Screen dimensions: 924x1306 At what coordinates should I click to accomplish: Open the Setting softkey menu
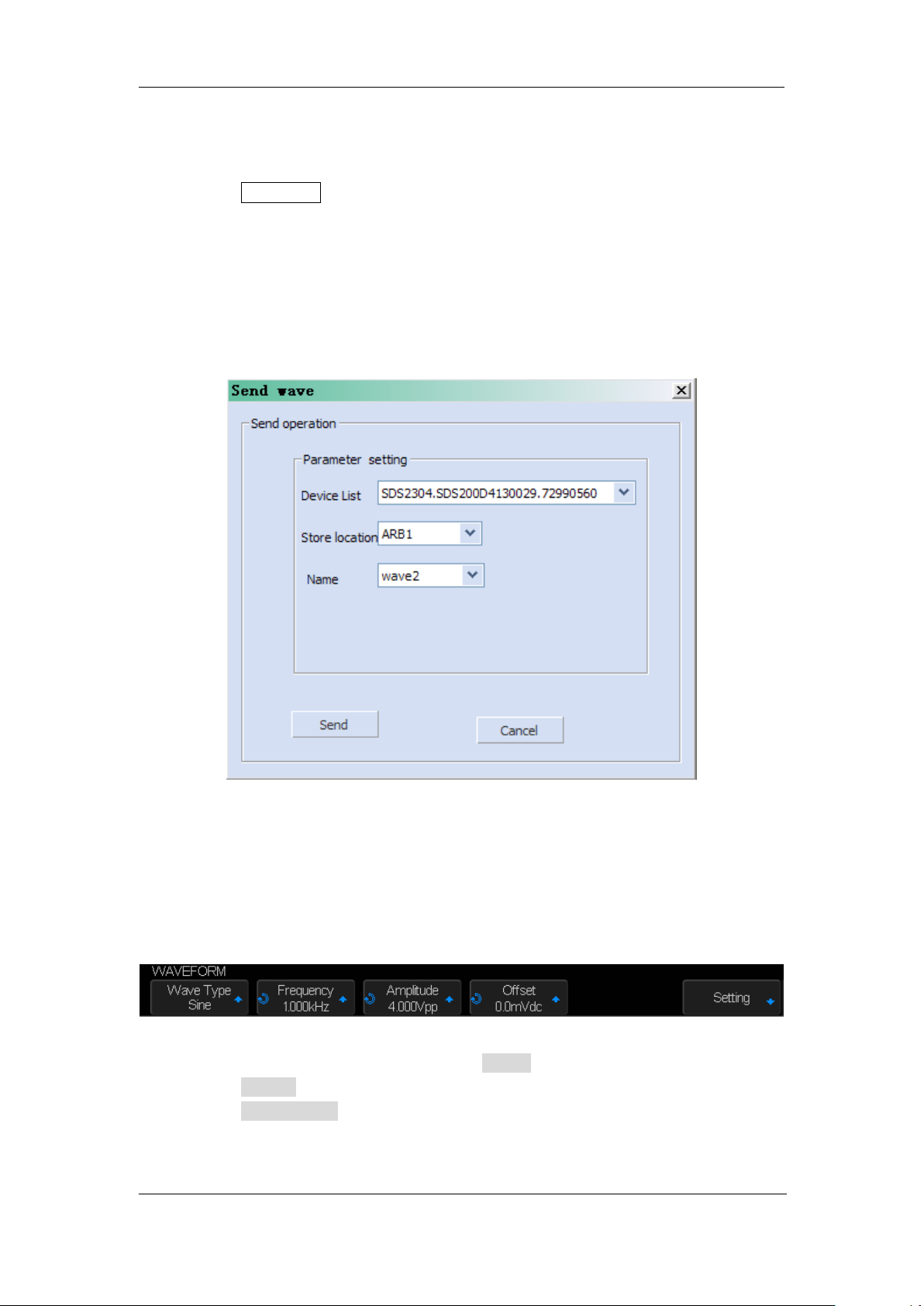732,998
